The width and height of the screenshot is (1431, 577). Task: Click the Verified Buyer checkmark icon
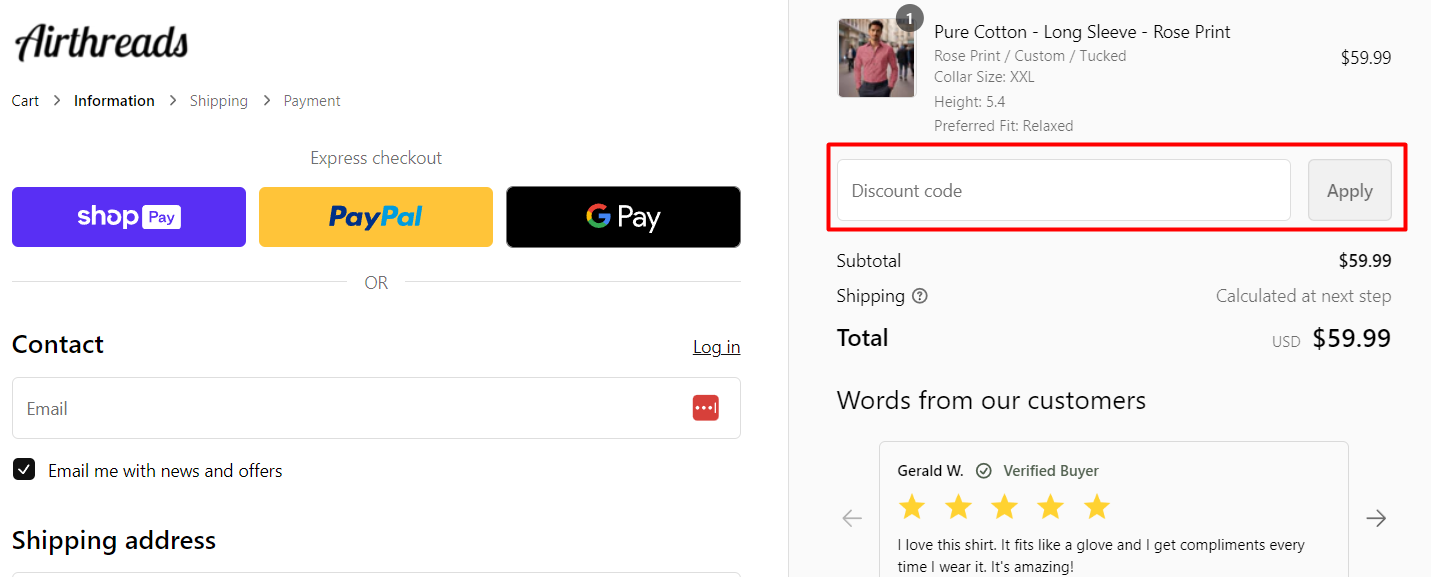point(984,470)
